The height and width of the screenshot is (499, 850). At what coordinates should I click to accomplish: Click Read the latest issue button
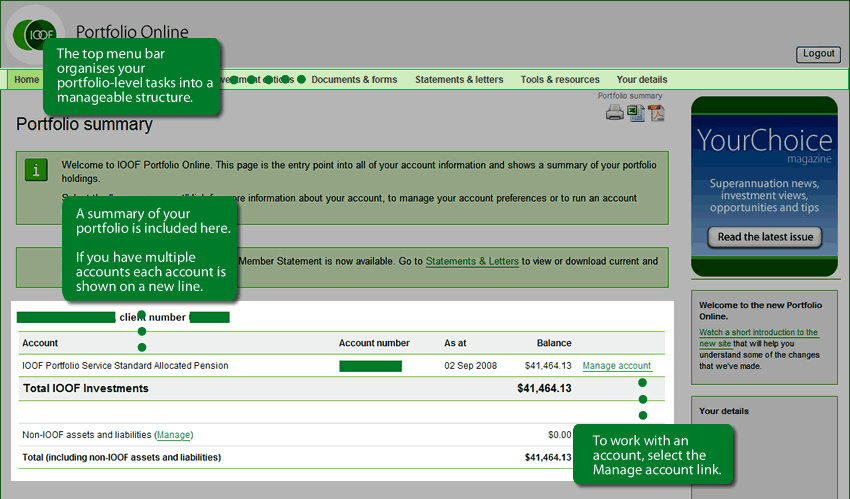point(765,237)
